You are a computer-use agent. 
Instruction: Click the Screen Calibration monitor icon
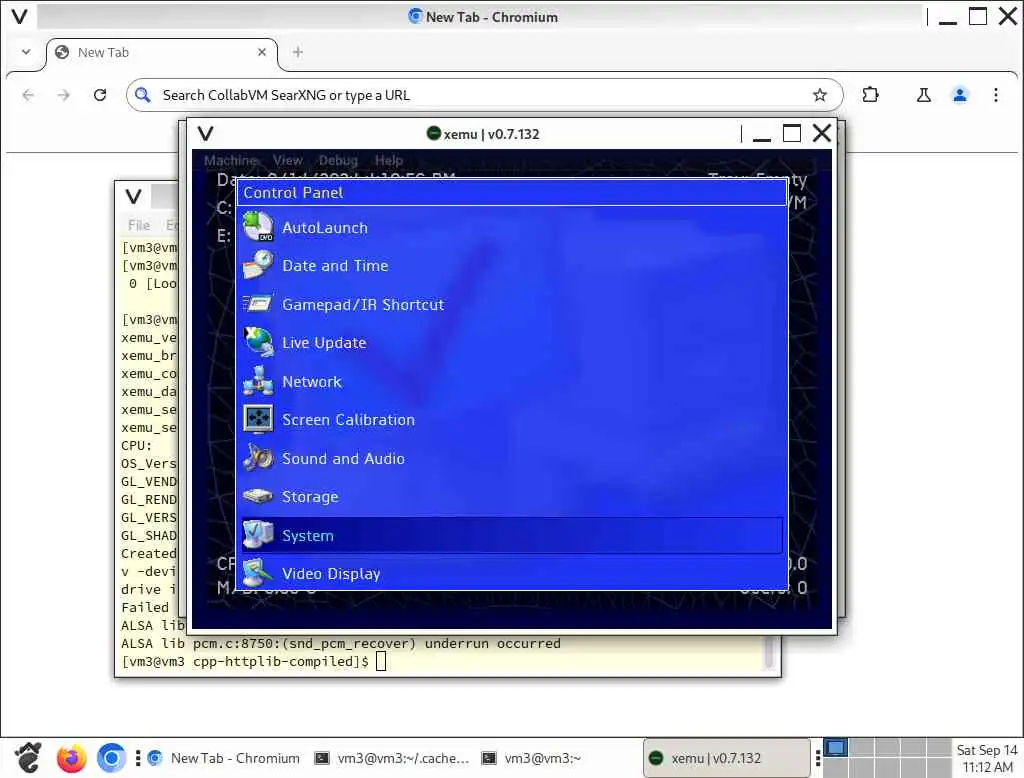click(x=258, y=419)
